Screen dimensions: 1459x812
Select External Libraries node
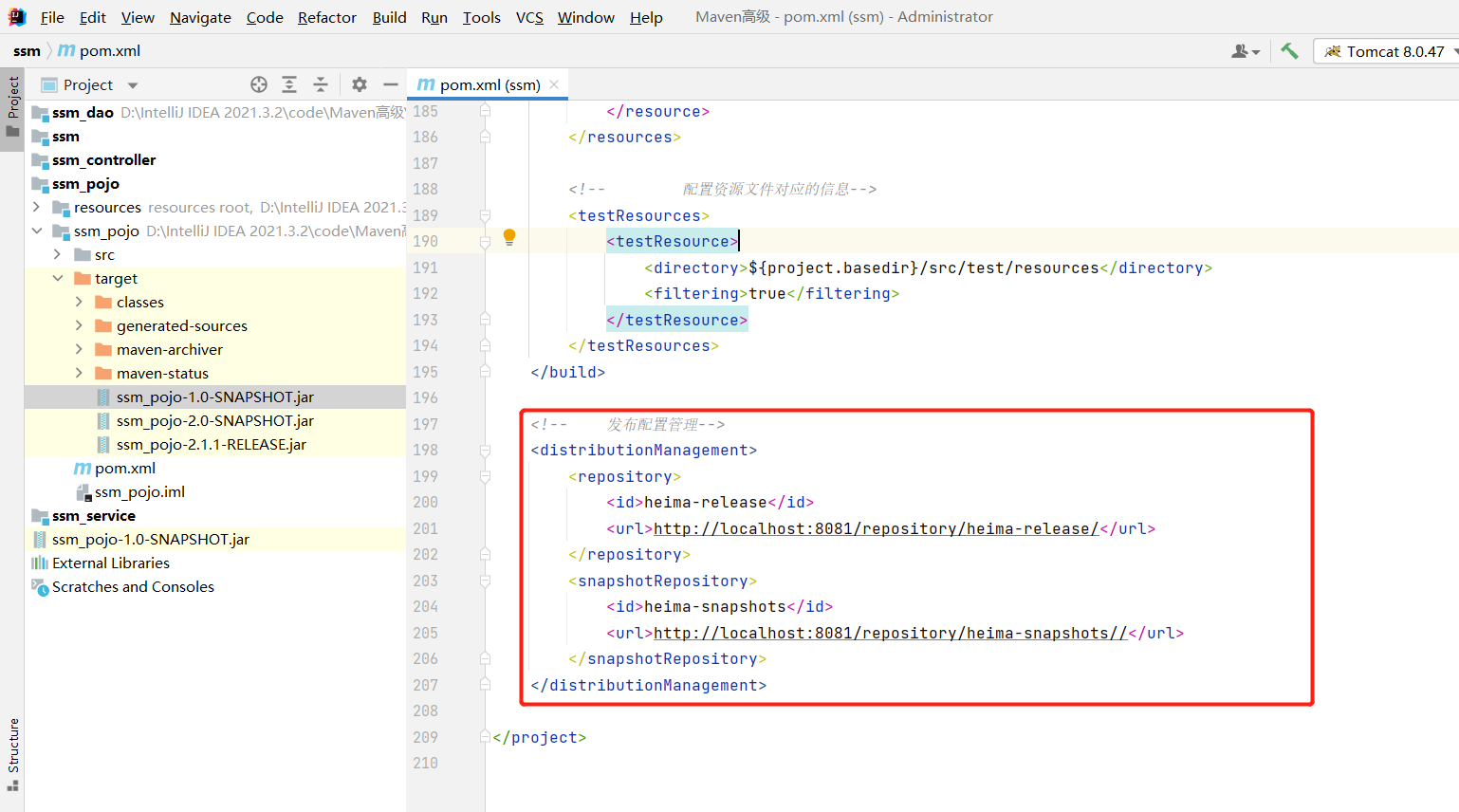coord(215,563)
